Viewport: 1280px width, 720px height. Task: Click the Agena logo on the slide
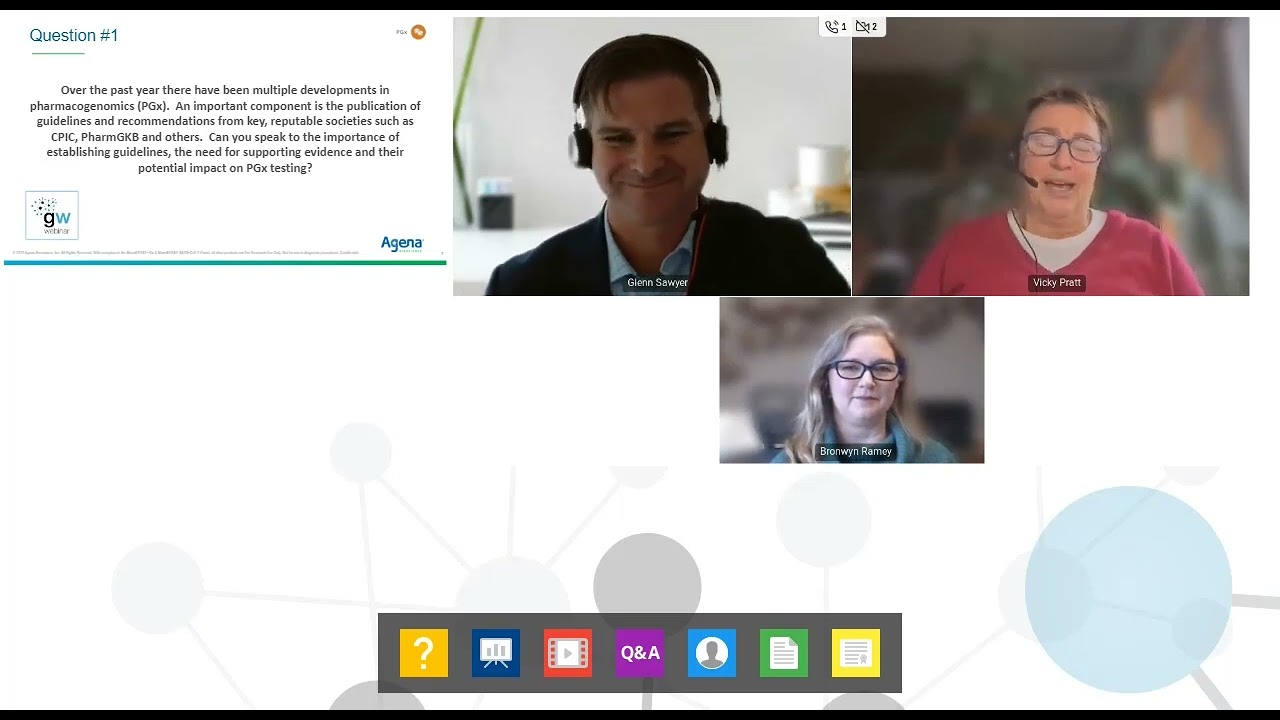pyautogui.click(x=402, y=244)
